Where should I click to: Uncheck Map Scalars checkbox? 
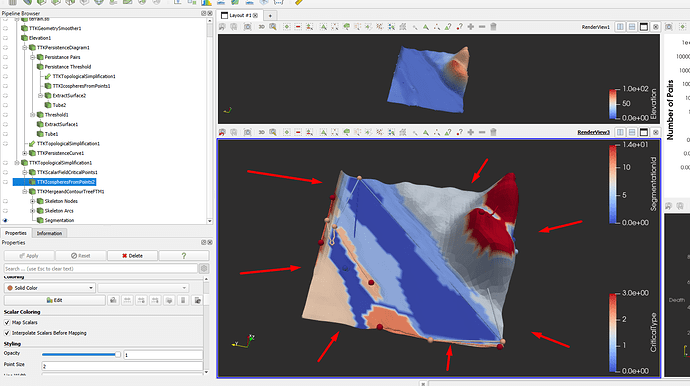7,323
